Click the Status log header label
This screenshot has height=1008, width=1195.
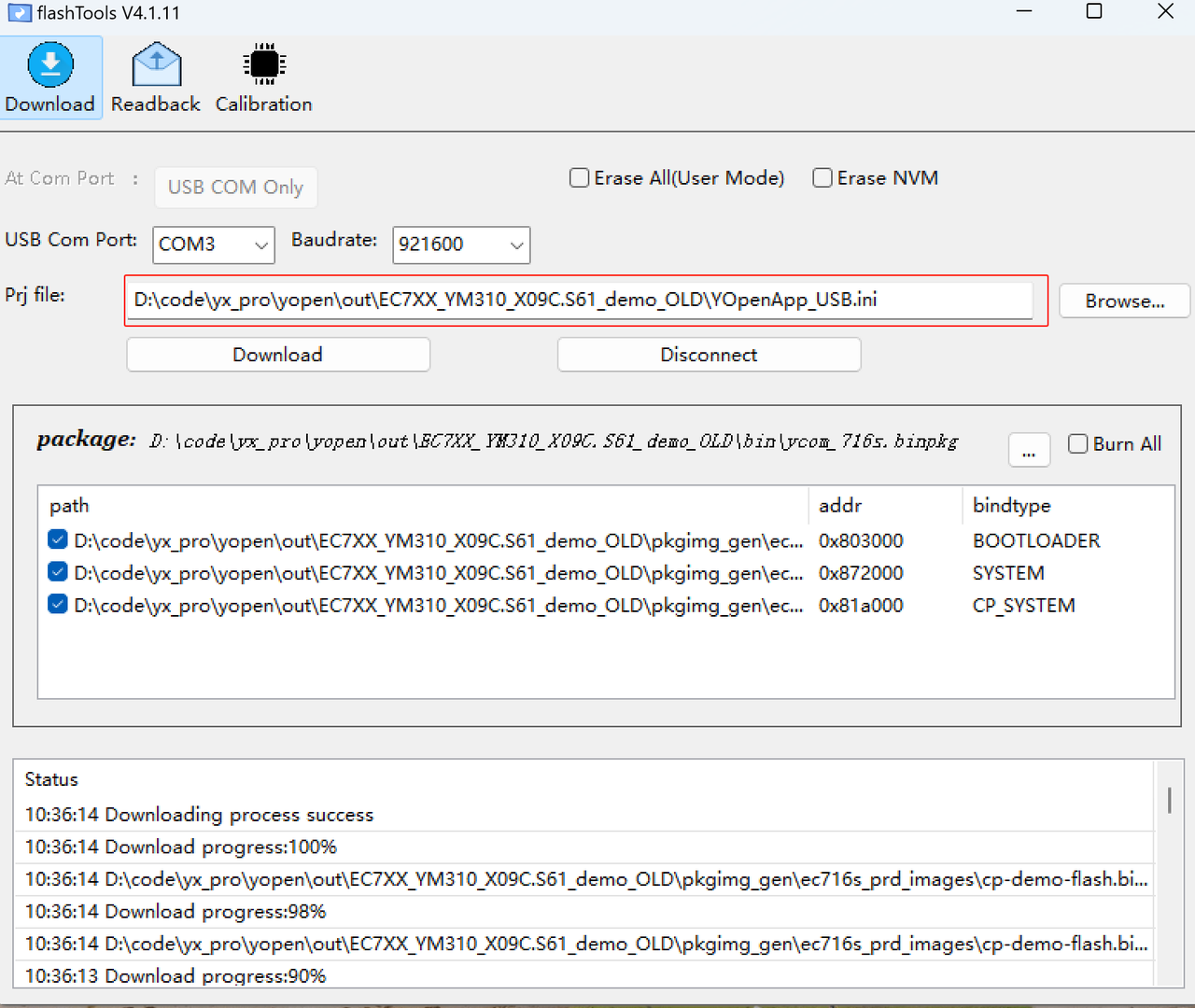click(x=51, y=779)
